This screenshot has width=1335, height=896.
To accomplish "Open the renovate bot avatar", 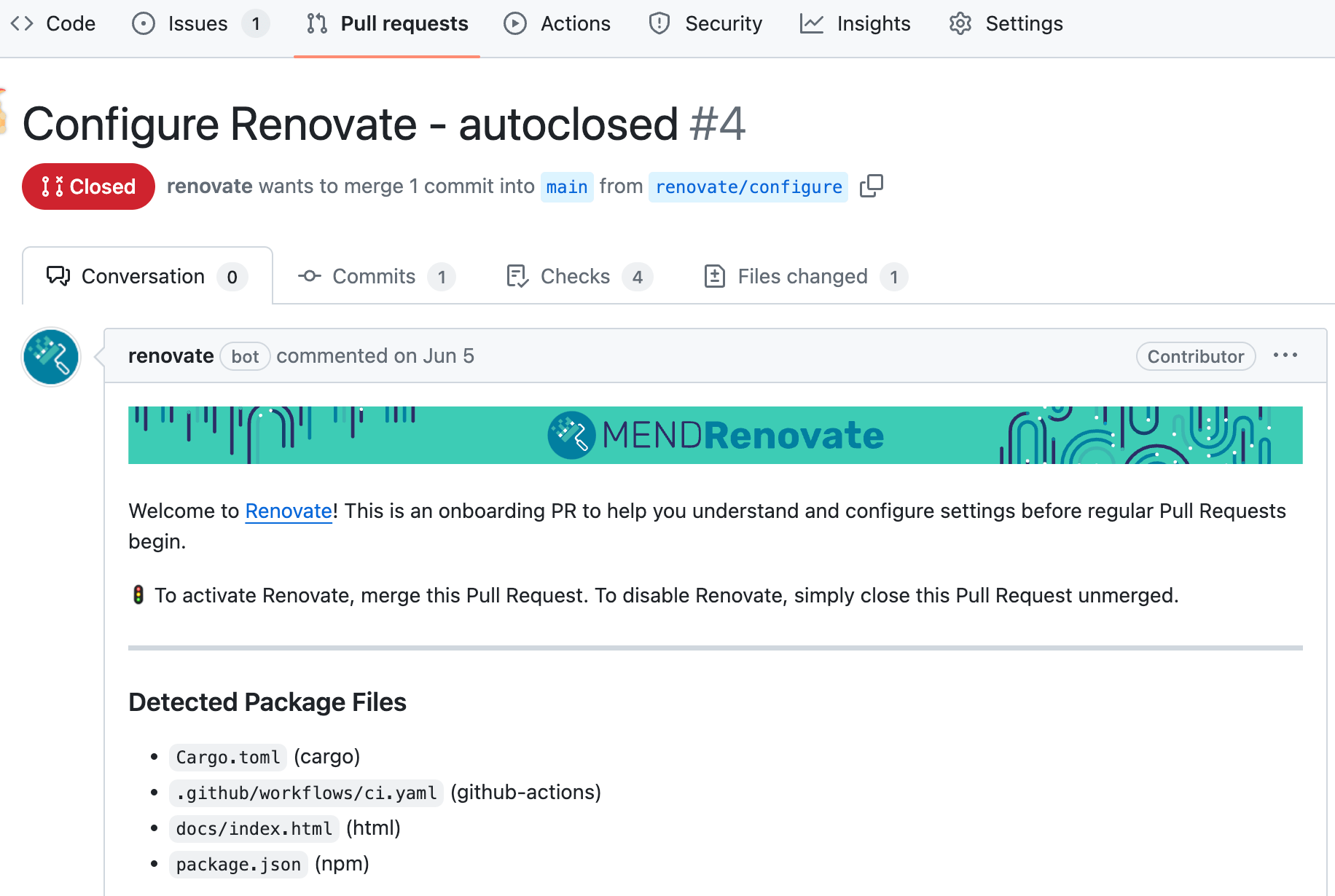I will click(51, 357).
